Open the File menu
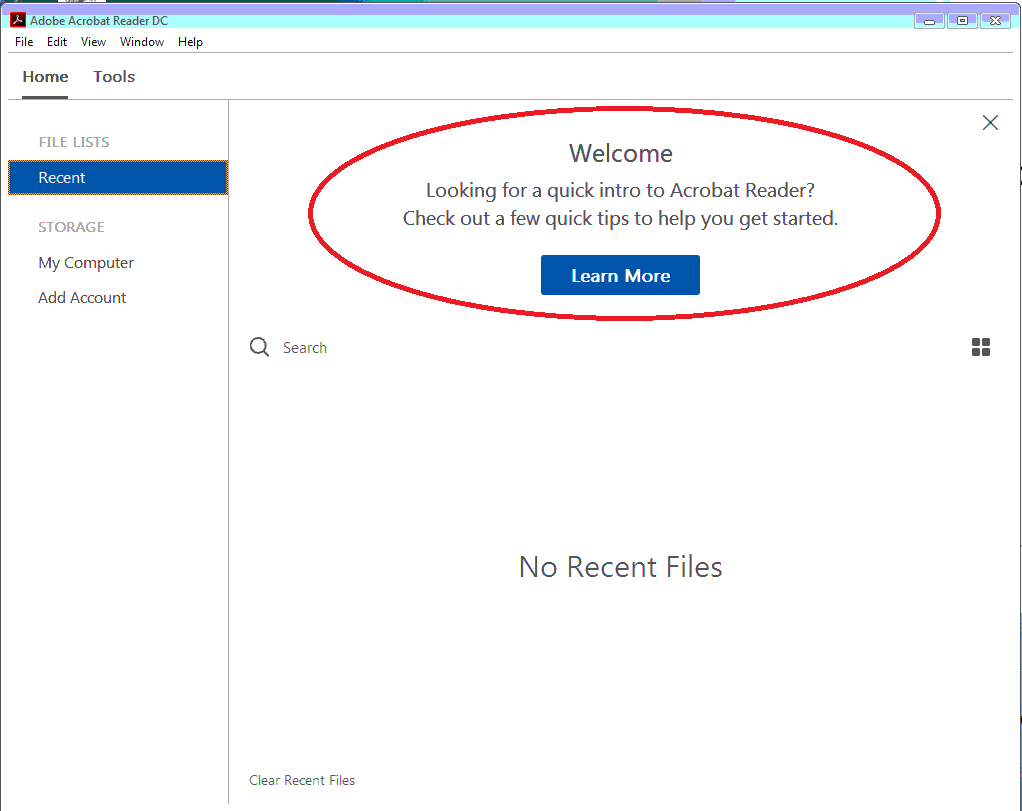 pos(23,41)
